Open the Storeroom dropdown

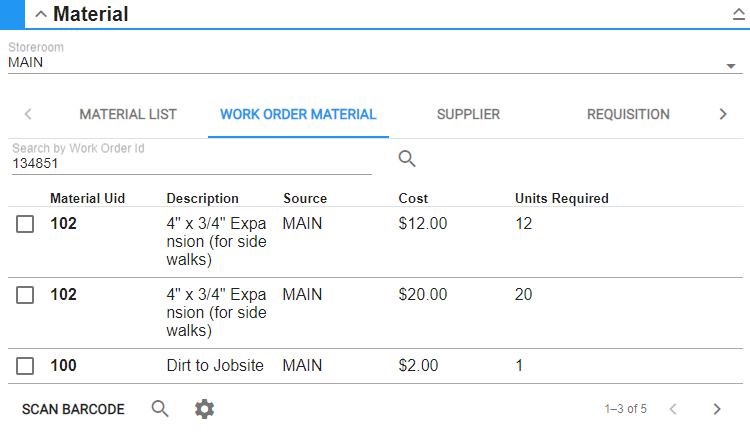tap(730, 66)
